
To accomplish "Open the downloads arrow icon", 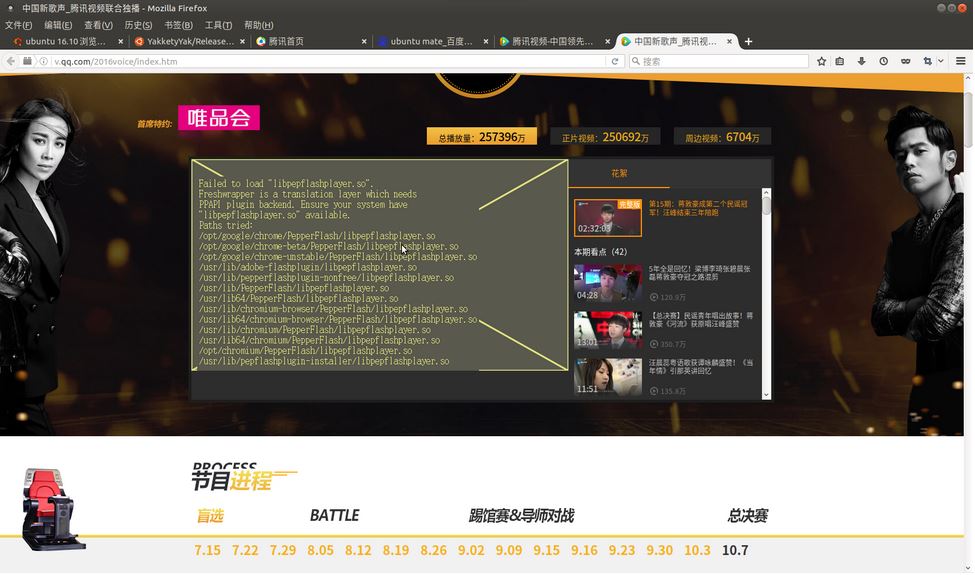I will 861,61.
